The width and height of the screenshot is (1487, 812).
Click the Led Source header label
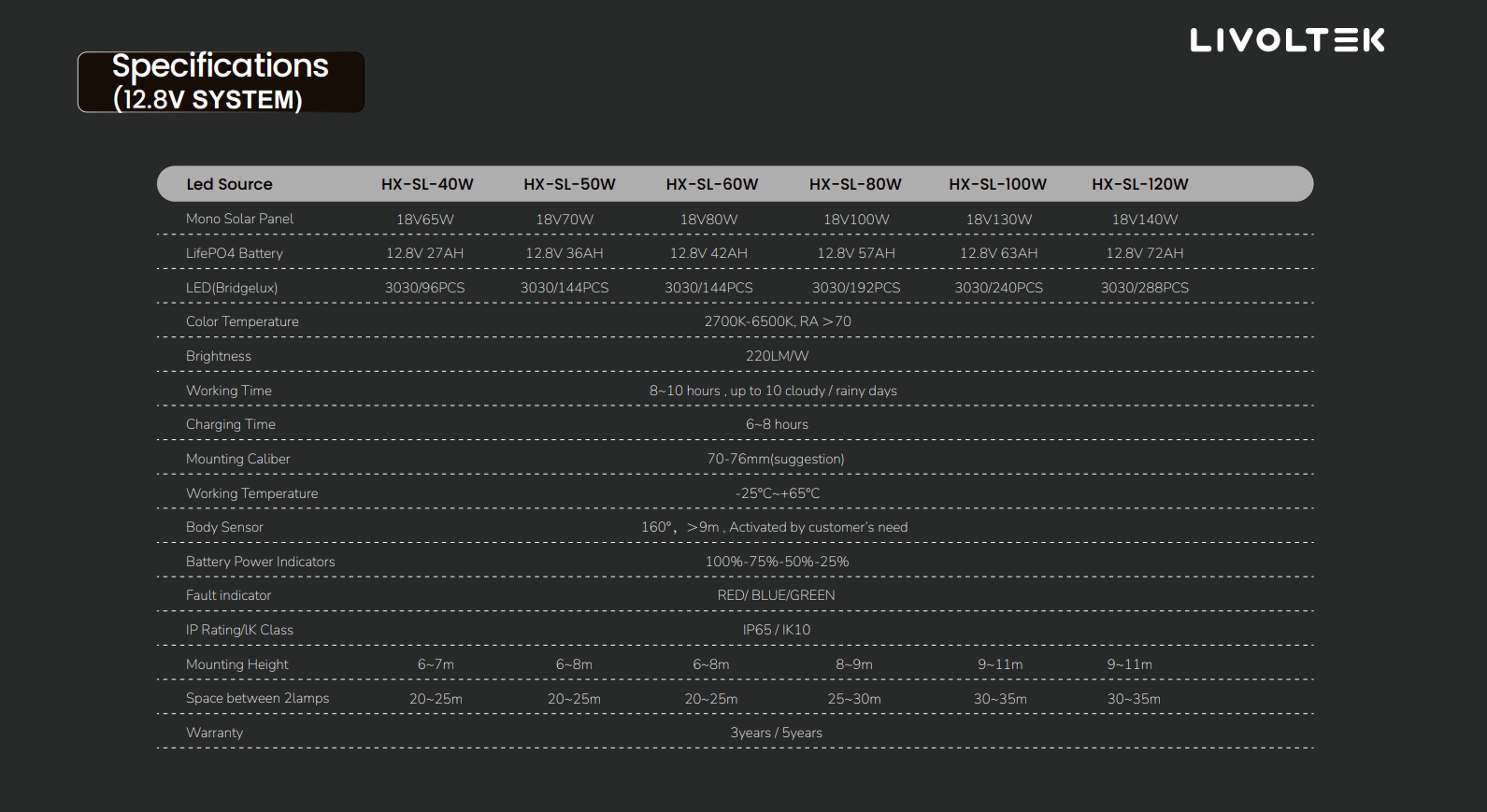[229, 184]
